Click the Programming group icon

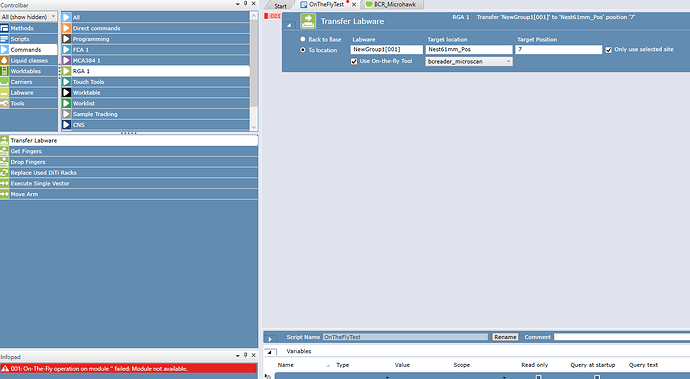tap(66, 39)
